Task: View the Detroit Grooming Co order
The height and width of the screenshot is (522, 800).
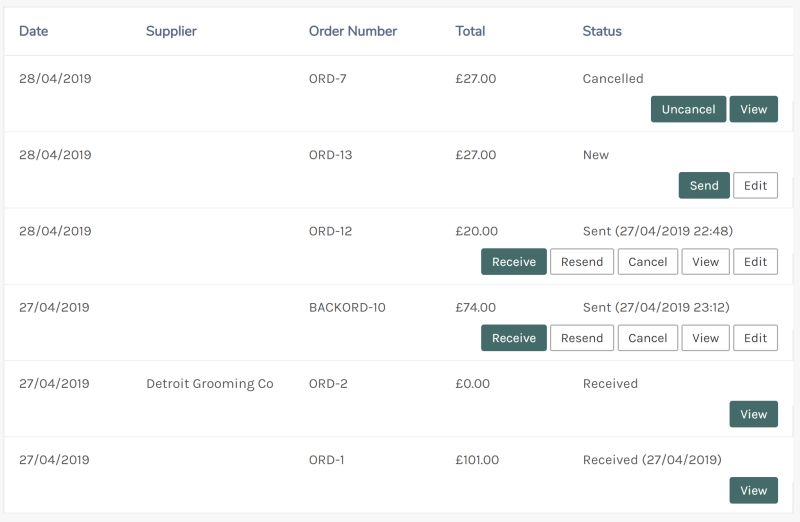Action: click(754, 414)
